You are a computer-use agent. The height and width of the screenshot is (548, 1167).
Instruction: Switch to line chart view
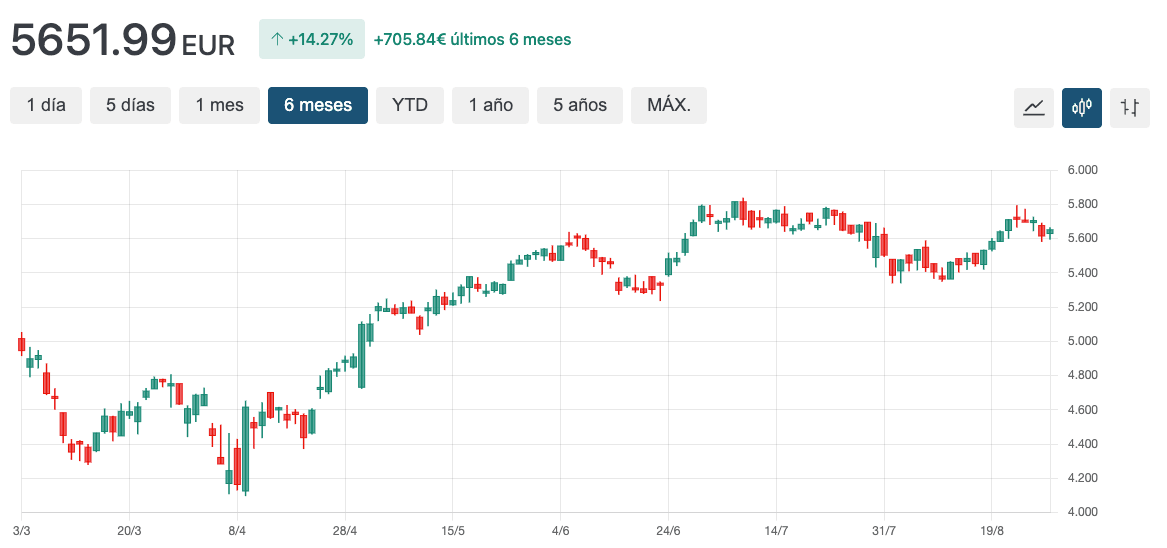1034,107
